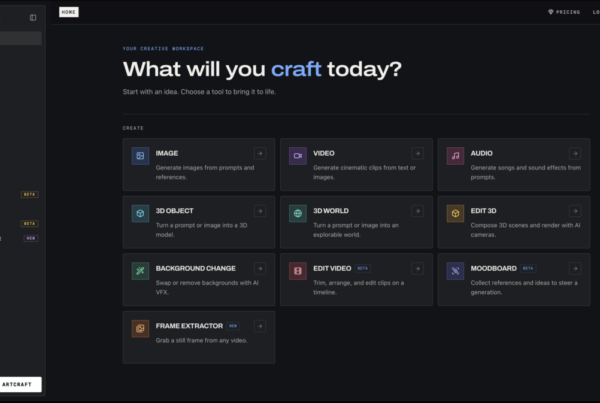This screenshot has height=403, width=600.
Task: Open Video via its arrow button
Action: point(417,153)
